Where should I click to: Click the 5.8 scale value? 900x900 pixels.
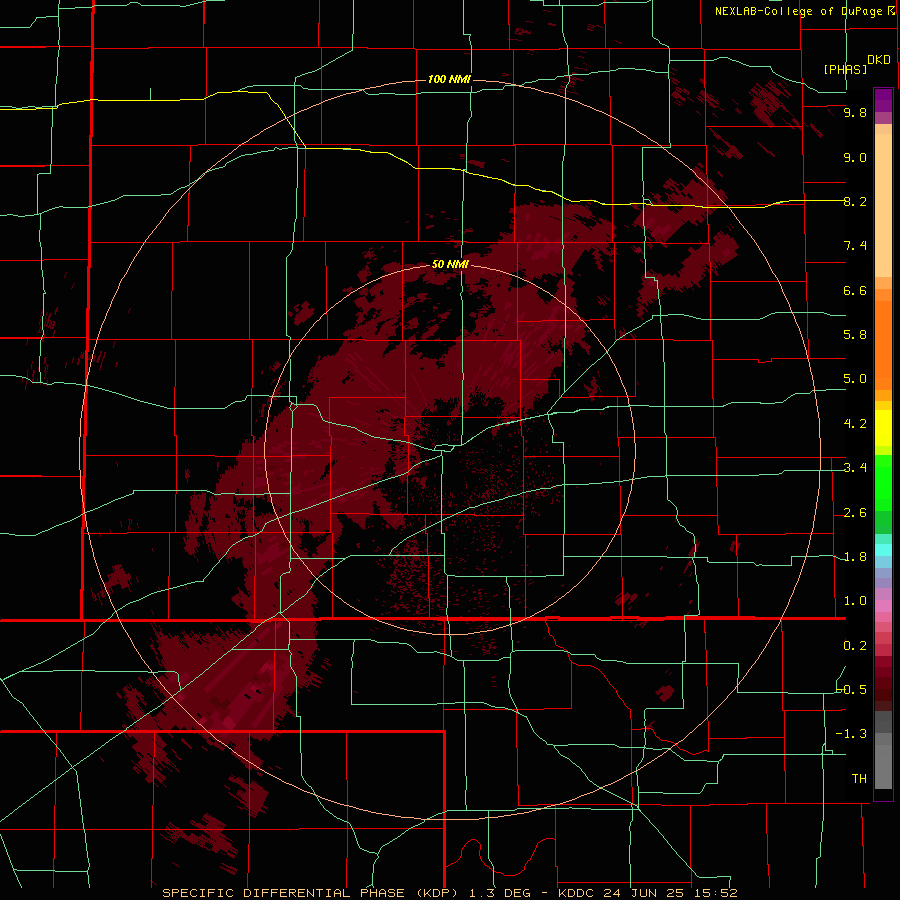tap(855, 335)
